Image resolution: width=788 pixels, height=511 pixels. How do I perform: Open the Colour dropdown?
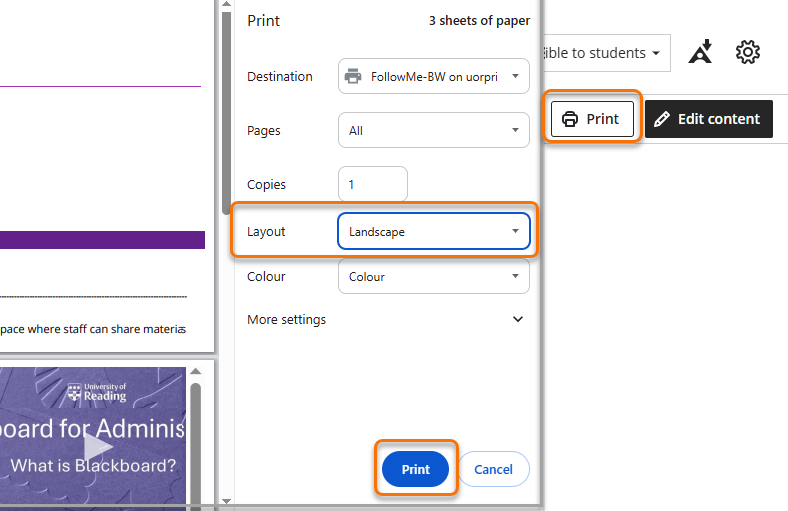[x=433, y=277]
